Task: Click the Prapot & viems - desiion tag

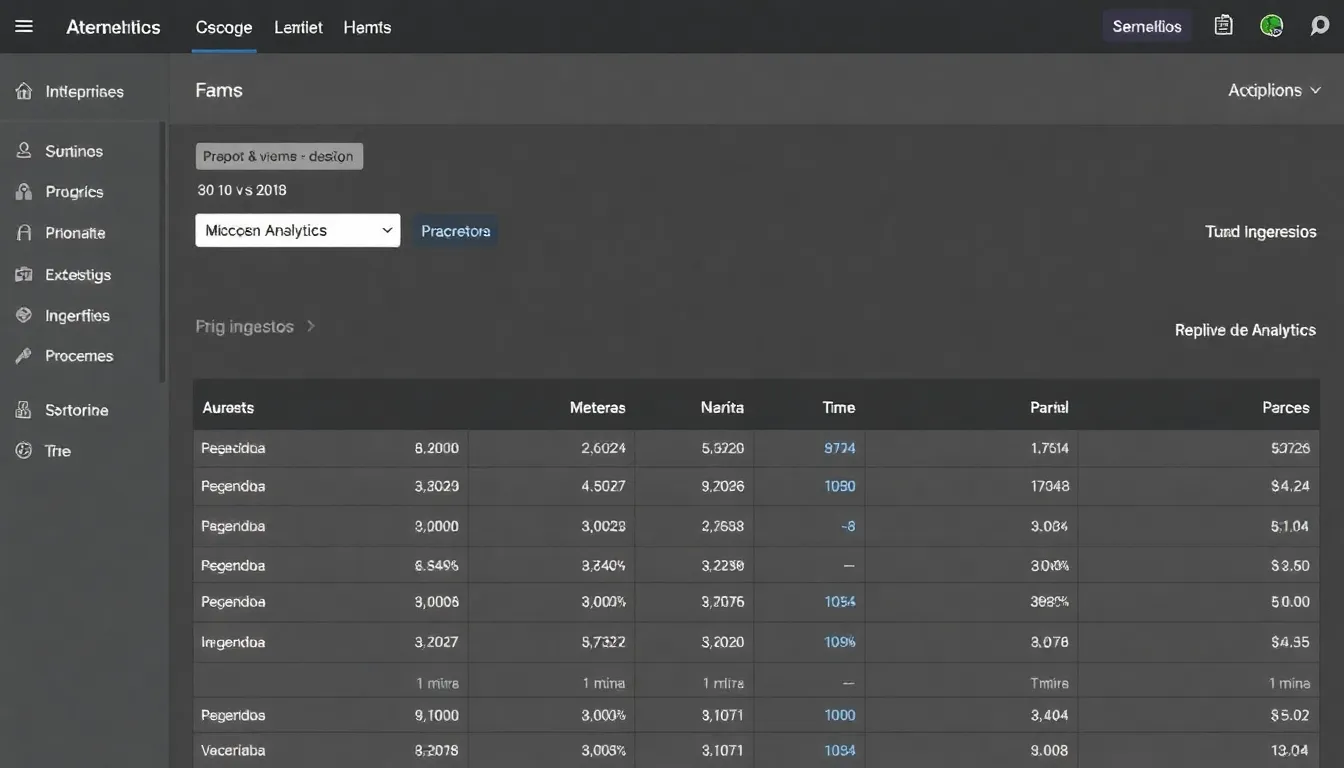Action: click(279, 156)
